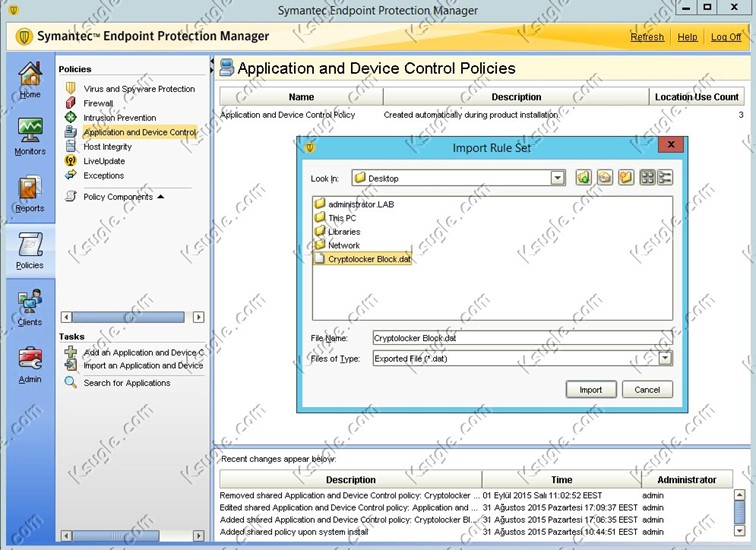This screenshot has height=550, width=756.
Task: Click the Cancel button
Action: coord(647,389)
